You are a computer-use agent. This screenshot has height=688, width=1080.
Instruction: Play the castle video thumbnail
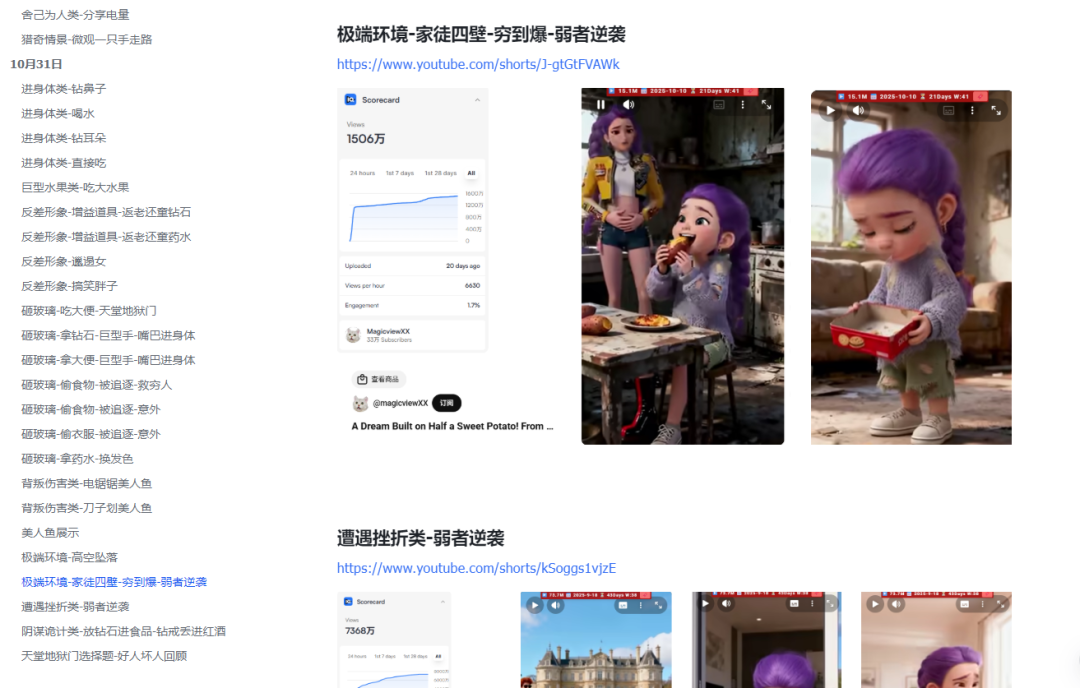(534, 605)
